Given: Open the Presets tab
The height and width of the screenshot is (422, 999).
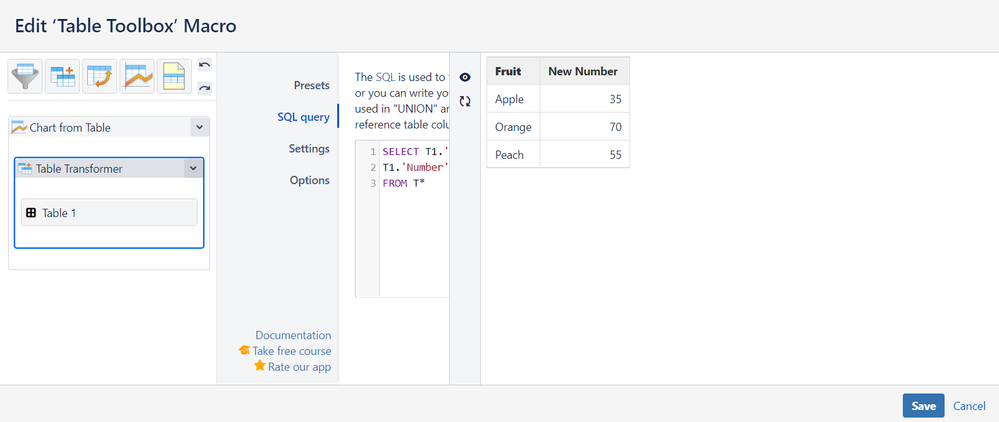Looking at the screenshot, I should (x=312, y=85).
